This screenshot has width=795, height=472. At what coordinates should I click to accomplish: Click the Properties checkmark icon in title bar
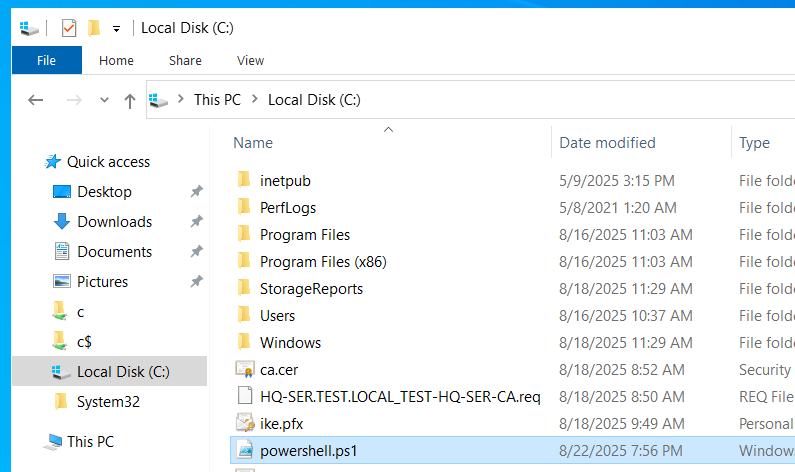68,28
